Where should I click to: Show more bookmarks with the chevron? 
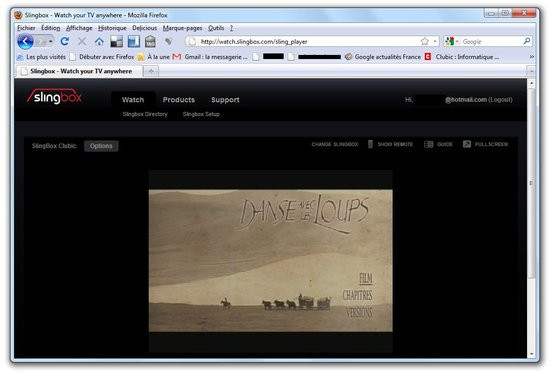pos(532,57)
